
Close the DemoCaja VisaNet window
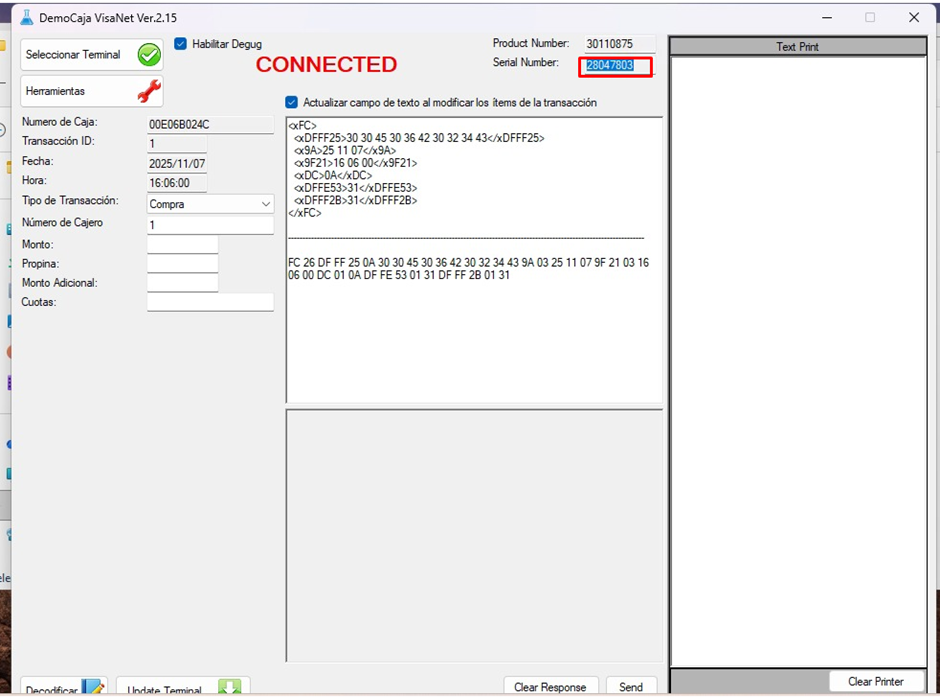pyautogui.click(x=914, y=18)
